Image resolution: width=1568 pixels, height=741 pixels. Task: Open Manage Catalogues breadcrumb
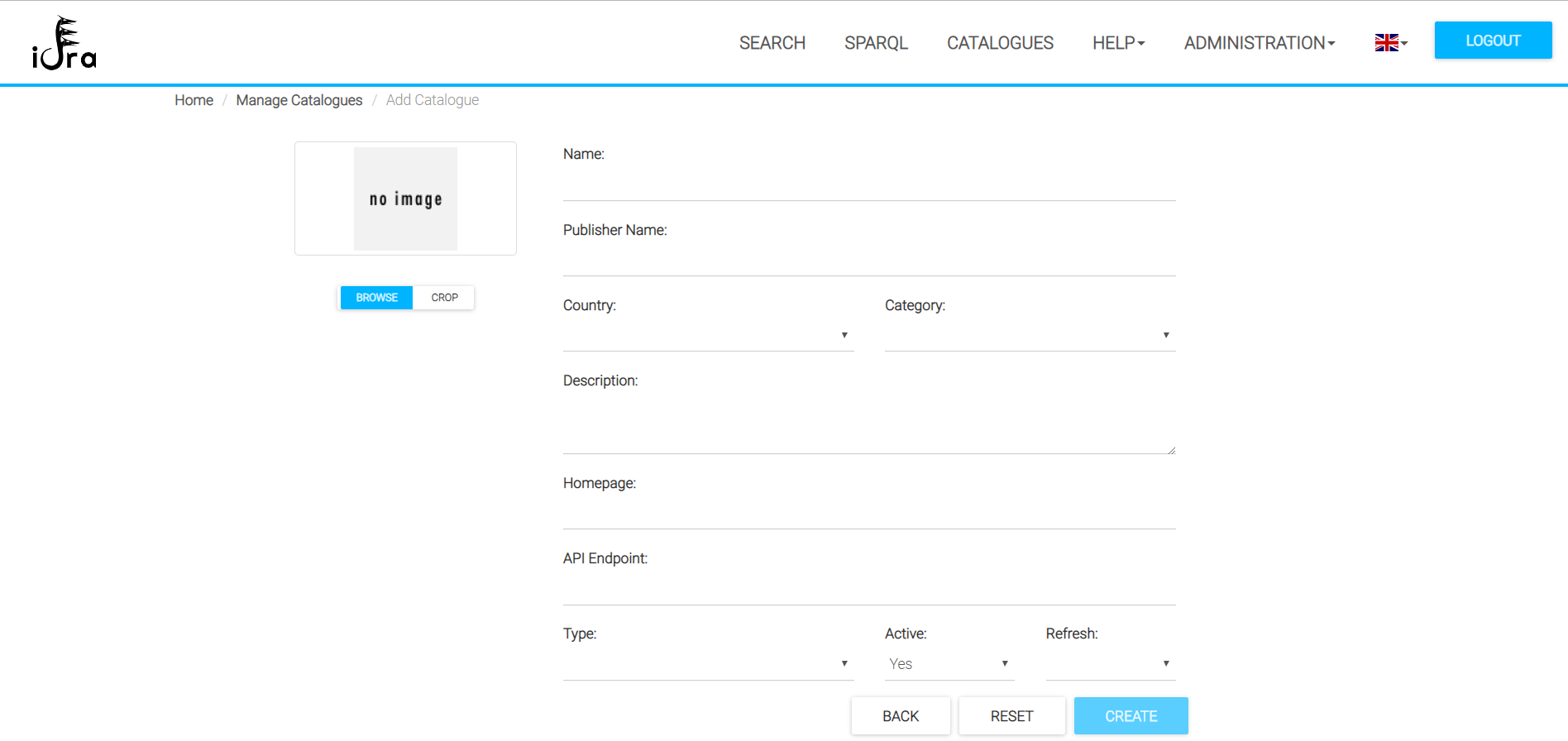(x=299, y=100)
